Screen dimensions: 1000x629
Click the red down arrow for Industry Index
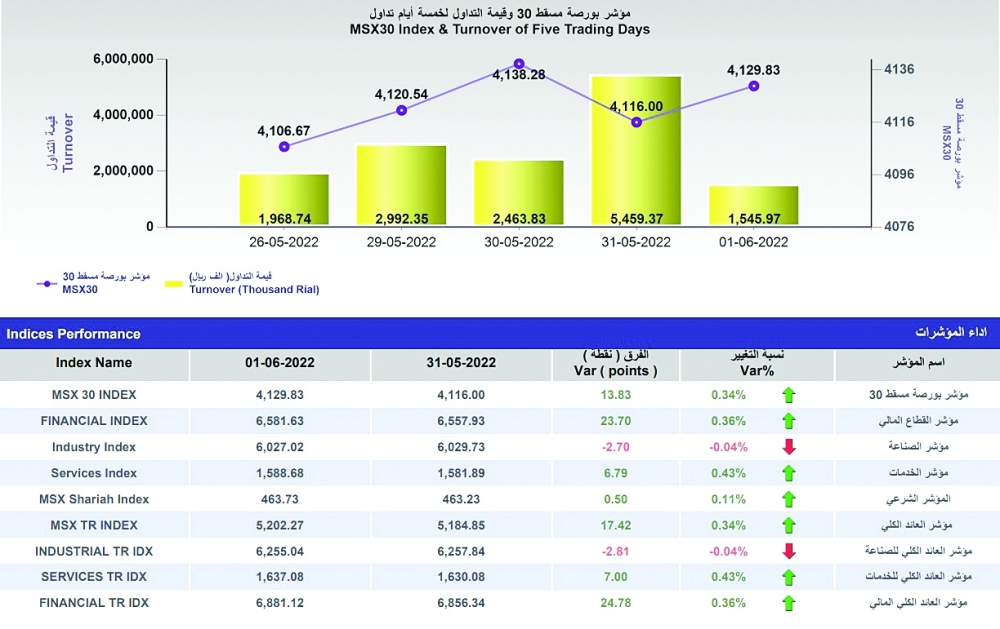[789, 447]
